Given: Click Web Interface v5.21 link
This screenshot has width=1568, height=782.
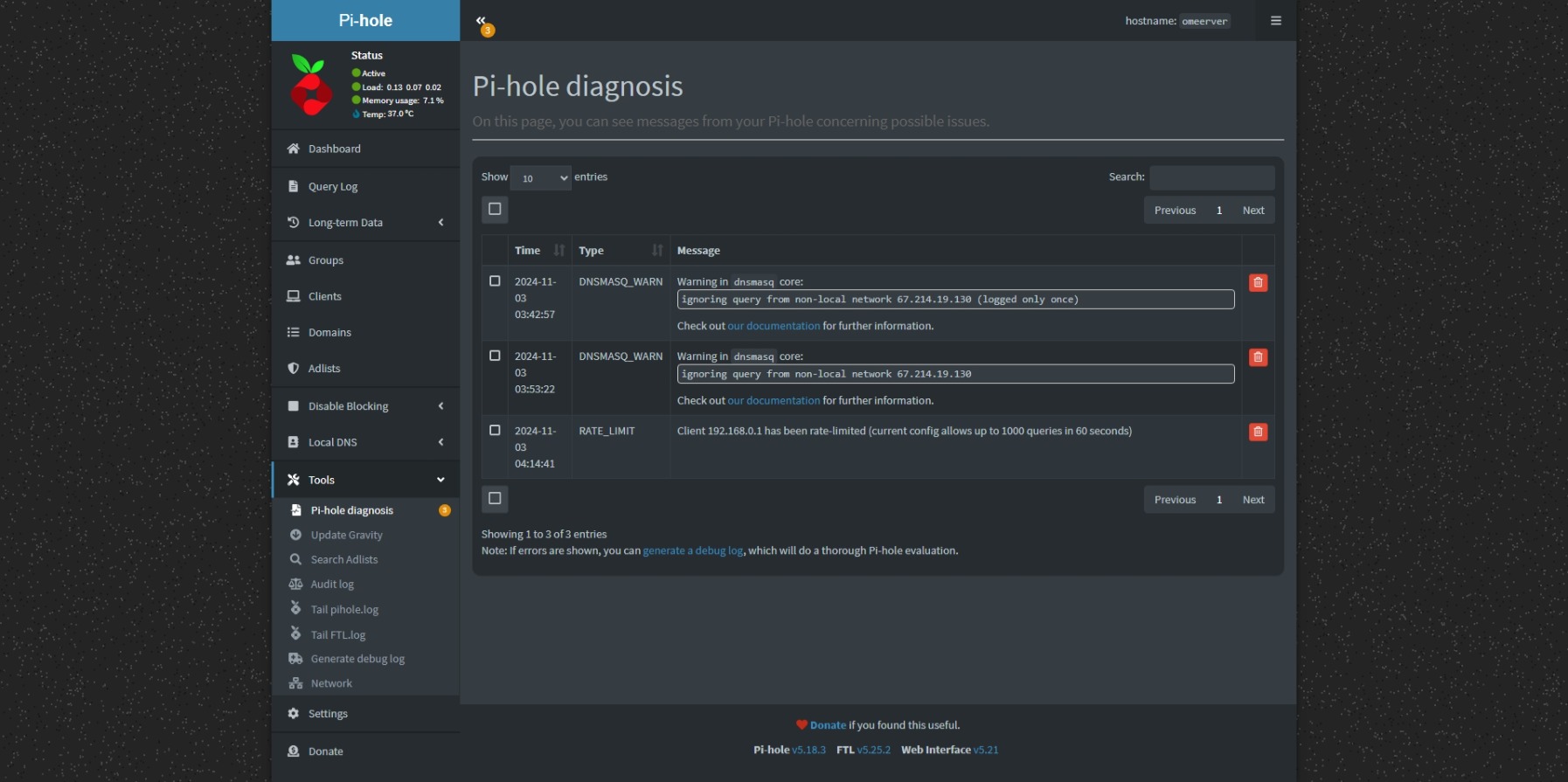Looking at the screenshot, I should [986, 750].
